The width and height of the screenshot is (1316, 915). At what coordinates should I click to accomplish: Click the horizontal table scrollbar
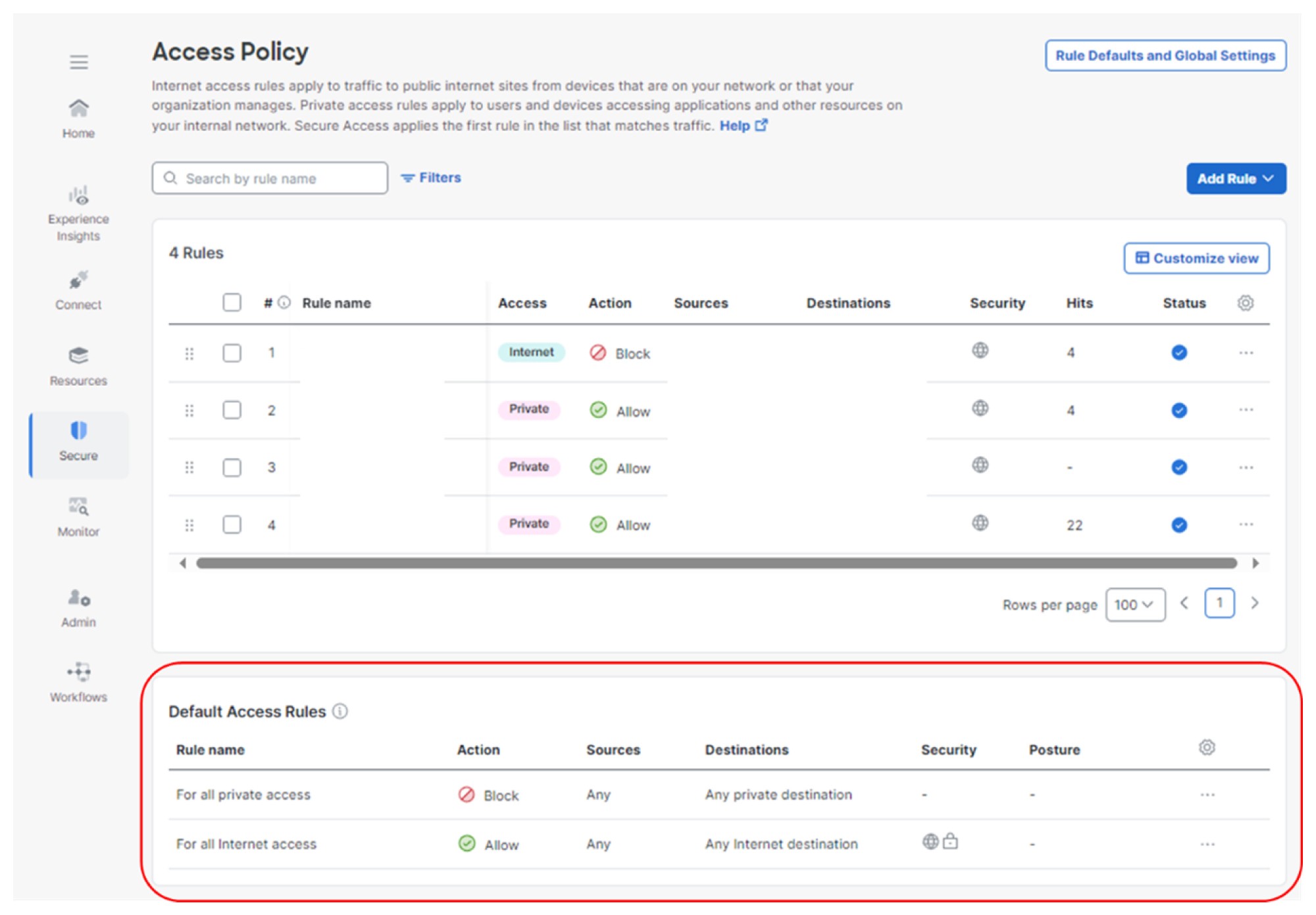pos(717,563)
